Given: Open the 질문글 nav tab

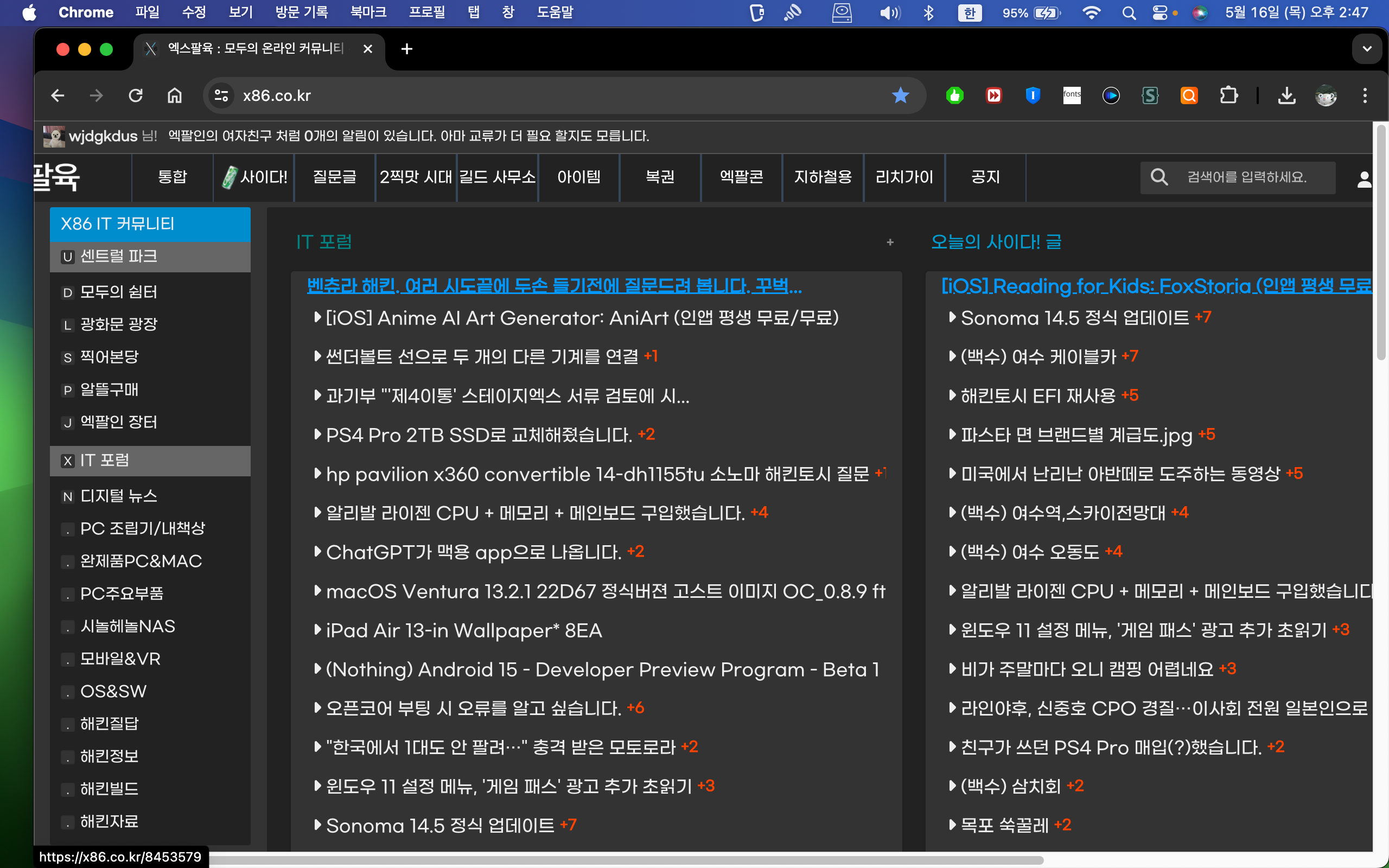Looking at the screenshot, I should tap(335, 177).
